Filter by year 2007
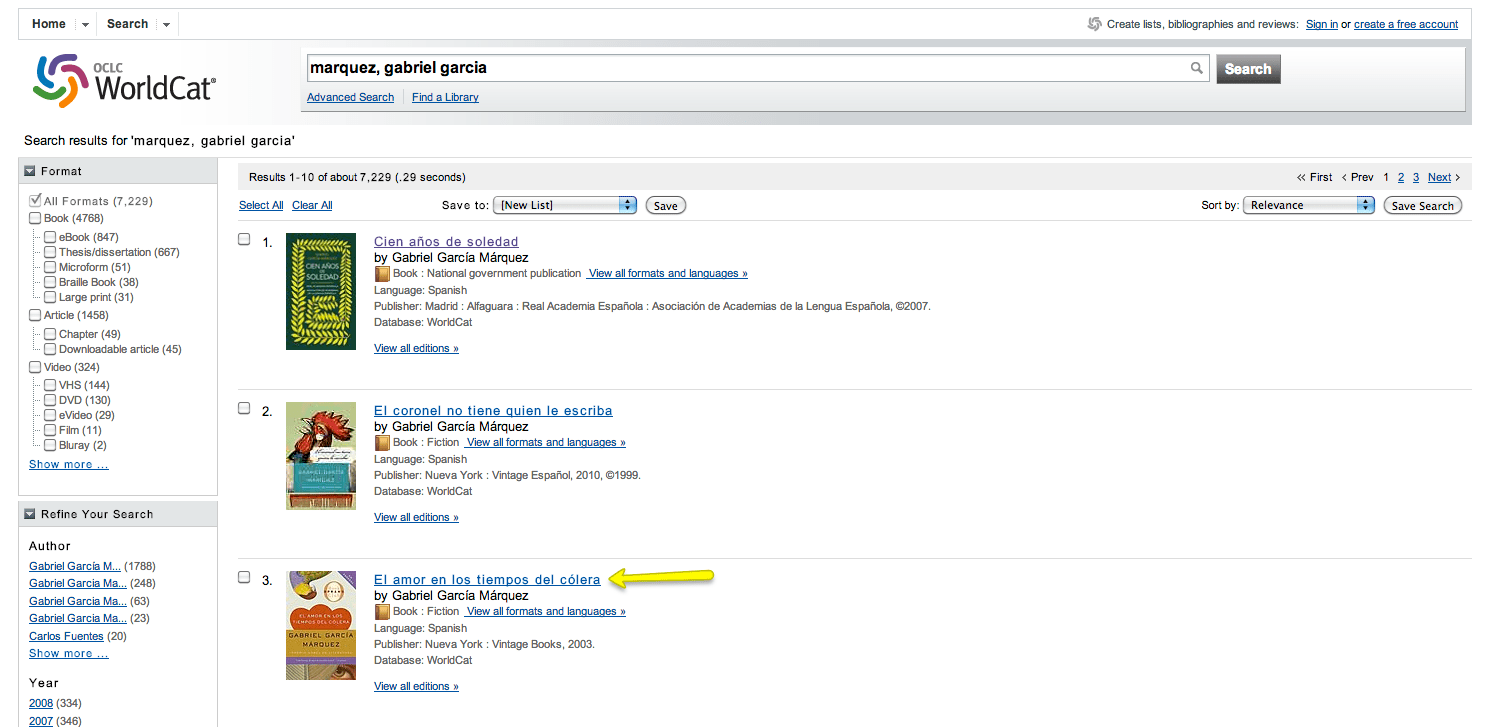 click(x=41, y=720)
